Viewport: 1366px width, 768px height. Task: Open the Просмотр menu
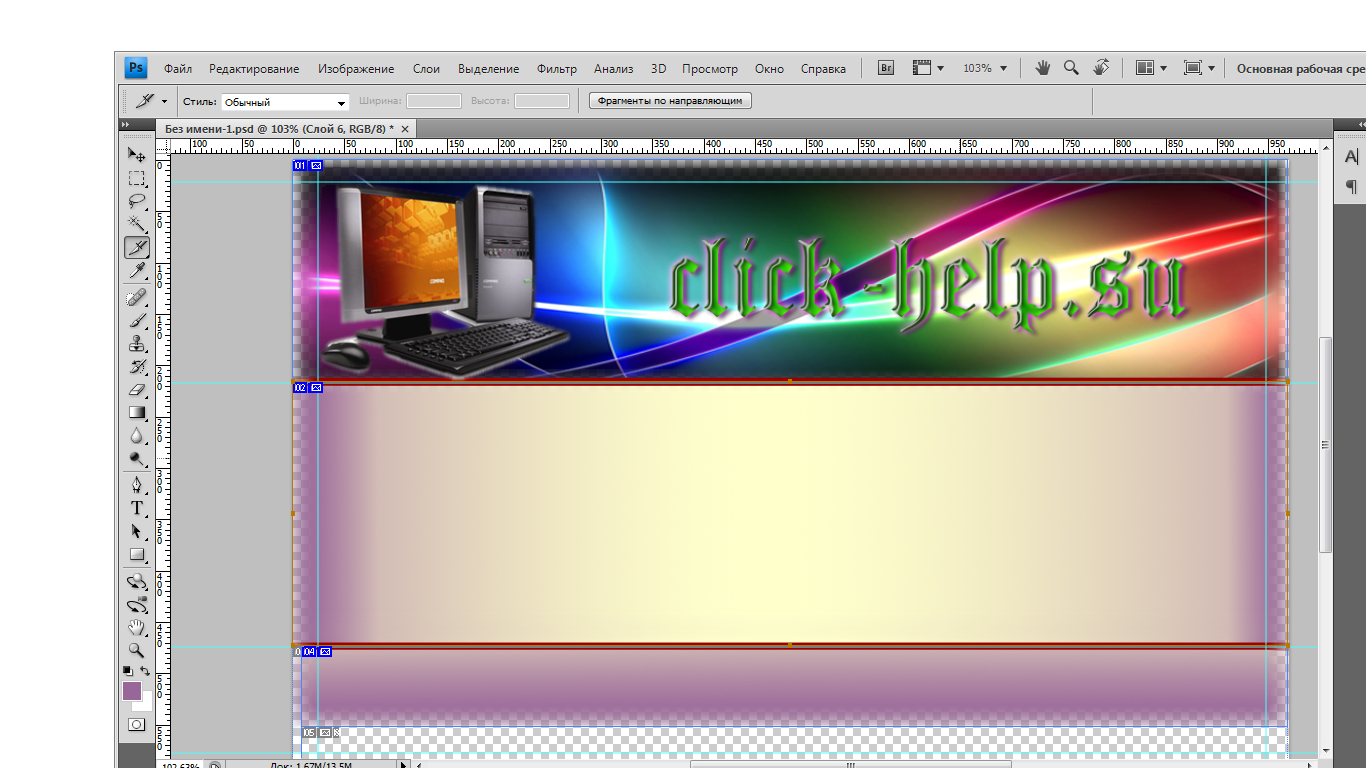coord(710,69)
